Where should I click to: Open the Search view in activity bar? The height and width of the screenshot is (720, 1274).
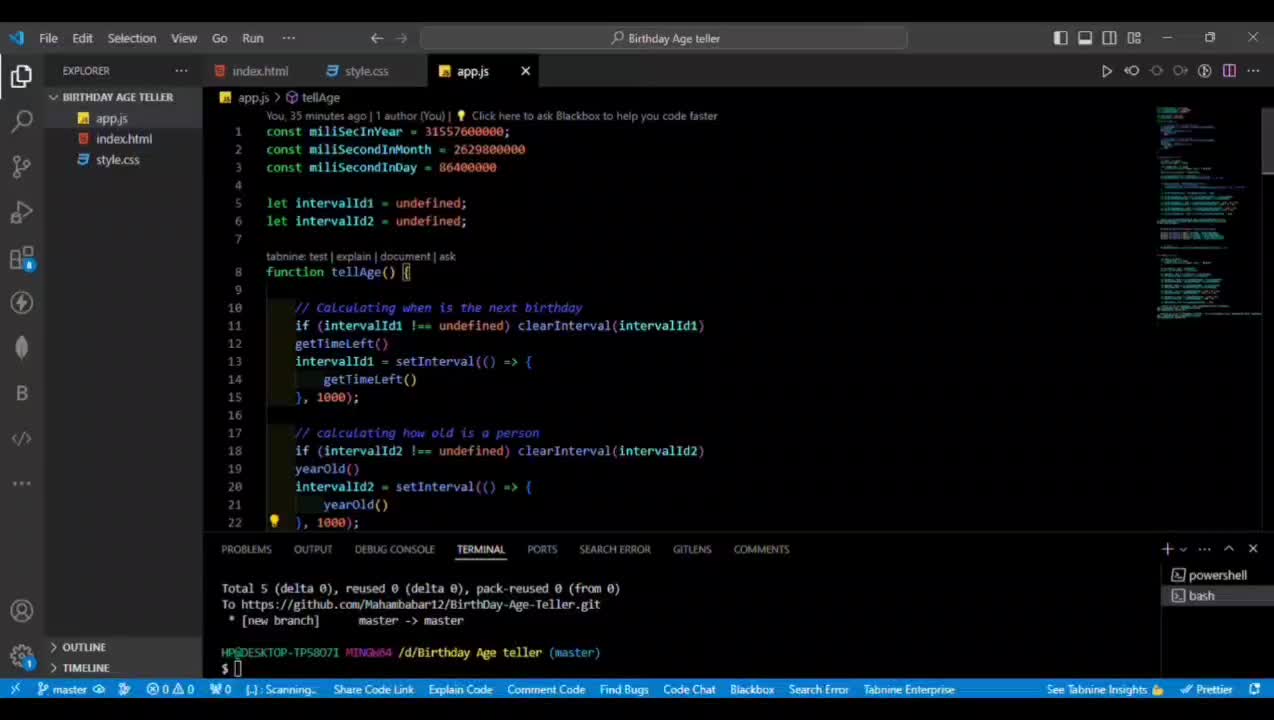click(x=22, y=121)
